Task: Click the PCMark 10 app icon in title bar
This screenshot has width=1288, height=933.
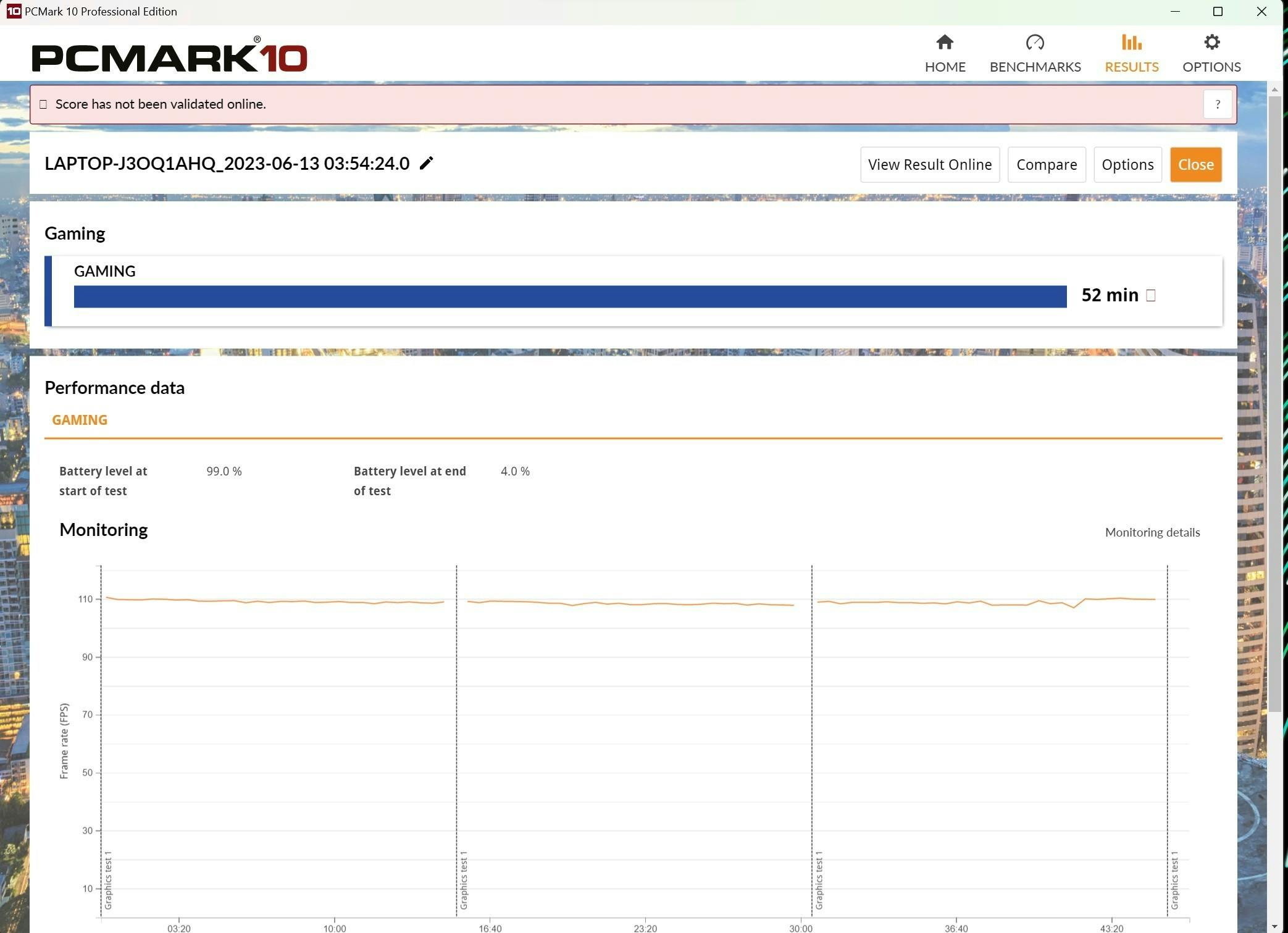Action: (14, 11)
